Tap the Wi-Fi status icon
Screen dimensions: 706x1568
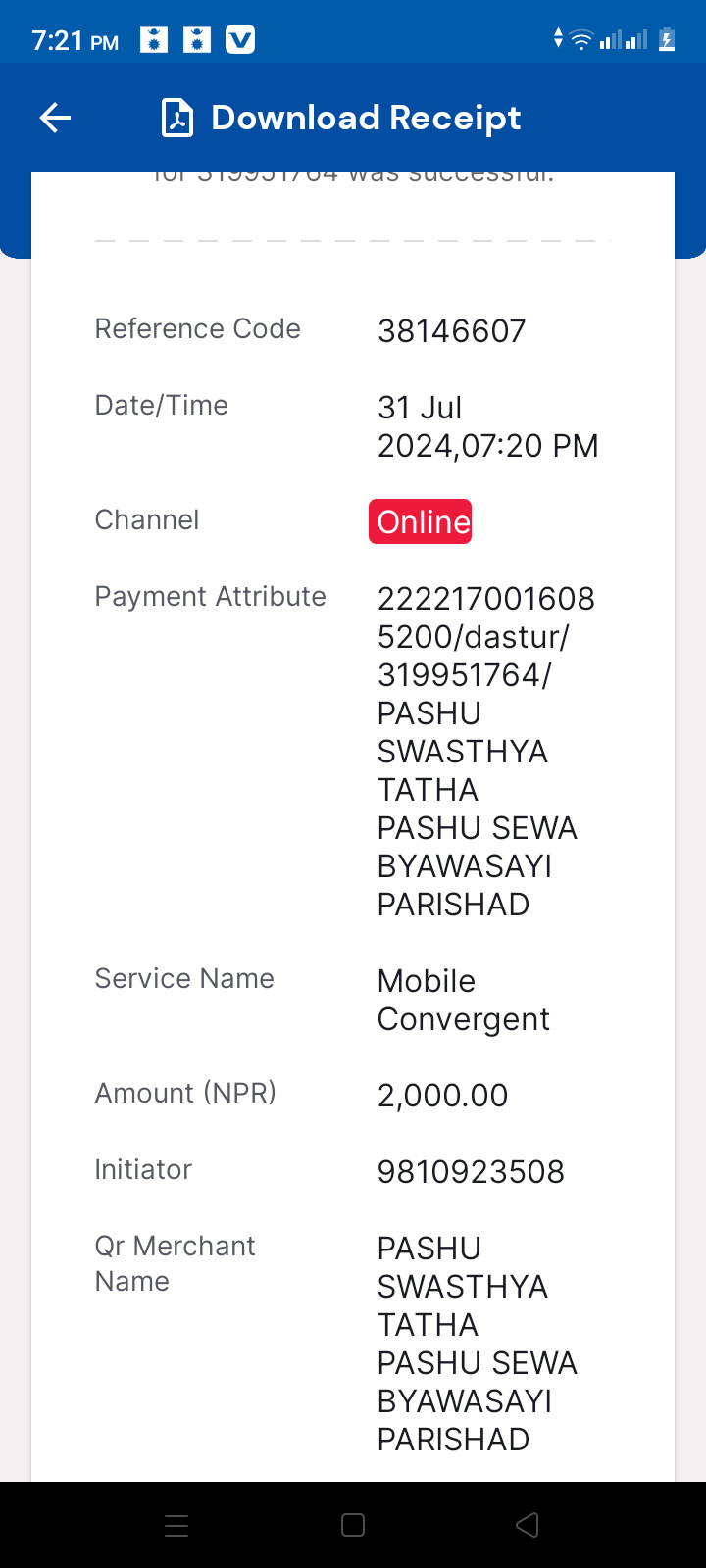581,40
